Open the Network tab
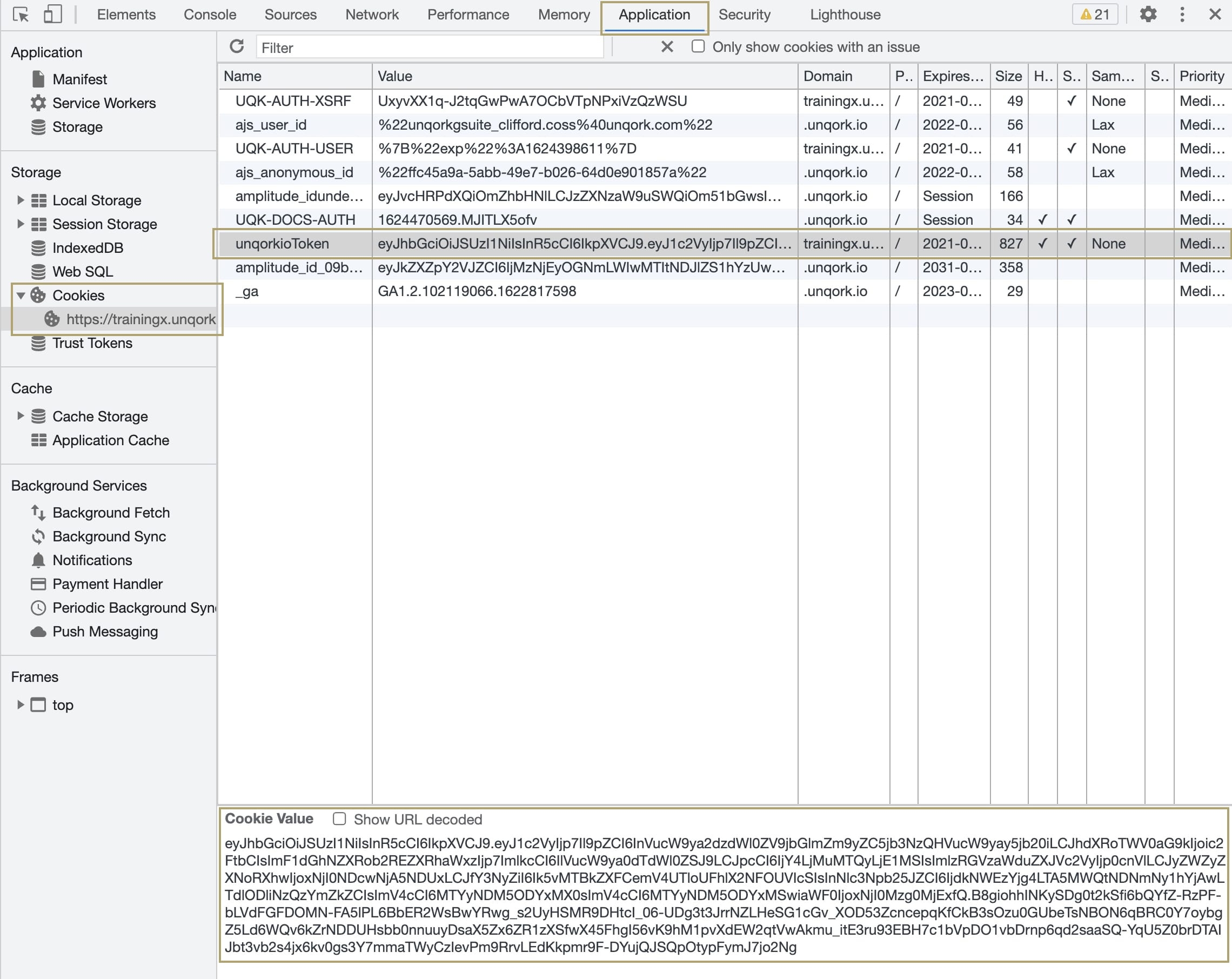This screenshot has height=979, width=1232. (x=372, y=15)
